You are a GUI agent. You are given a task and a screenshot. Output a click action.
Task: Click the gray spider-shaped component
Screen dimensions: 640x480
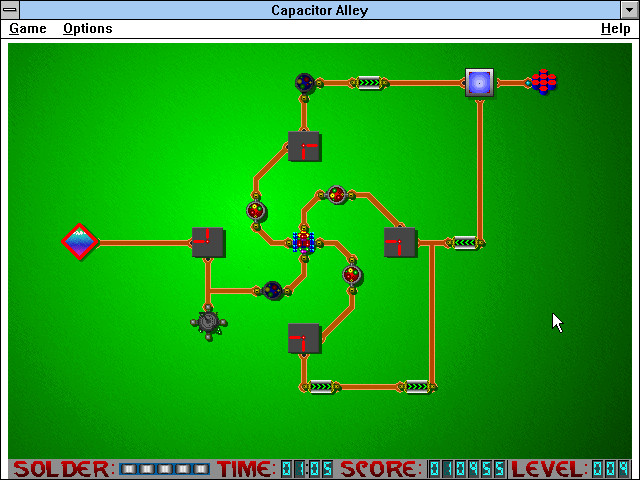[208, 322]
